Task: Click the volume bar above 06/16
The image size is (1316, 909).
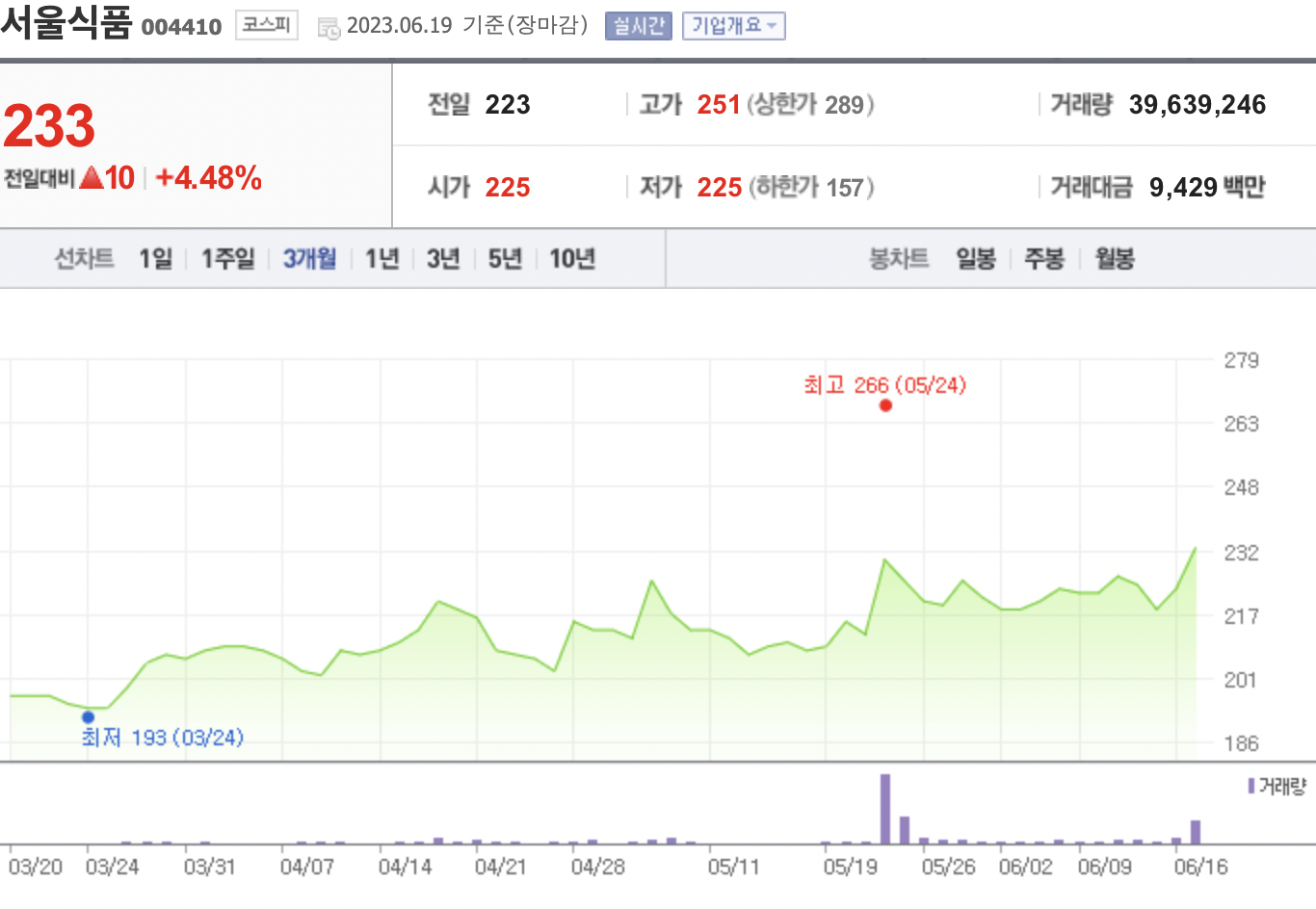Action: coord(1196,832)
